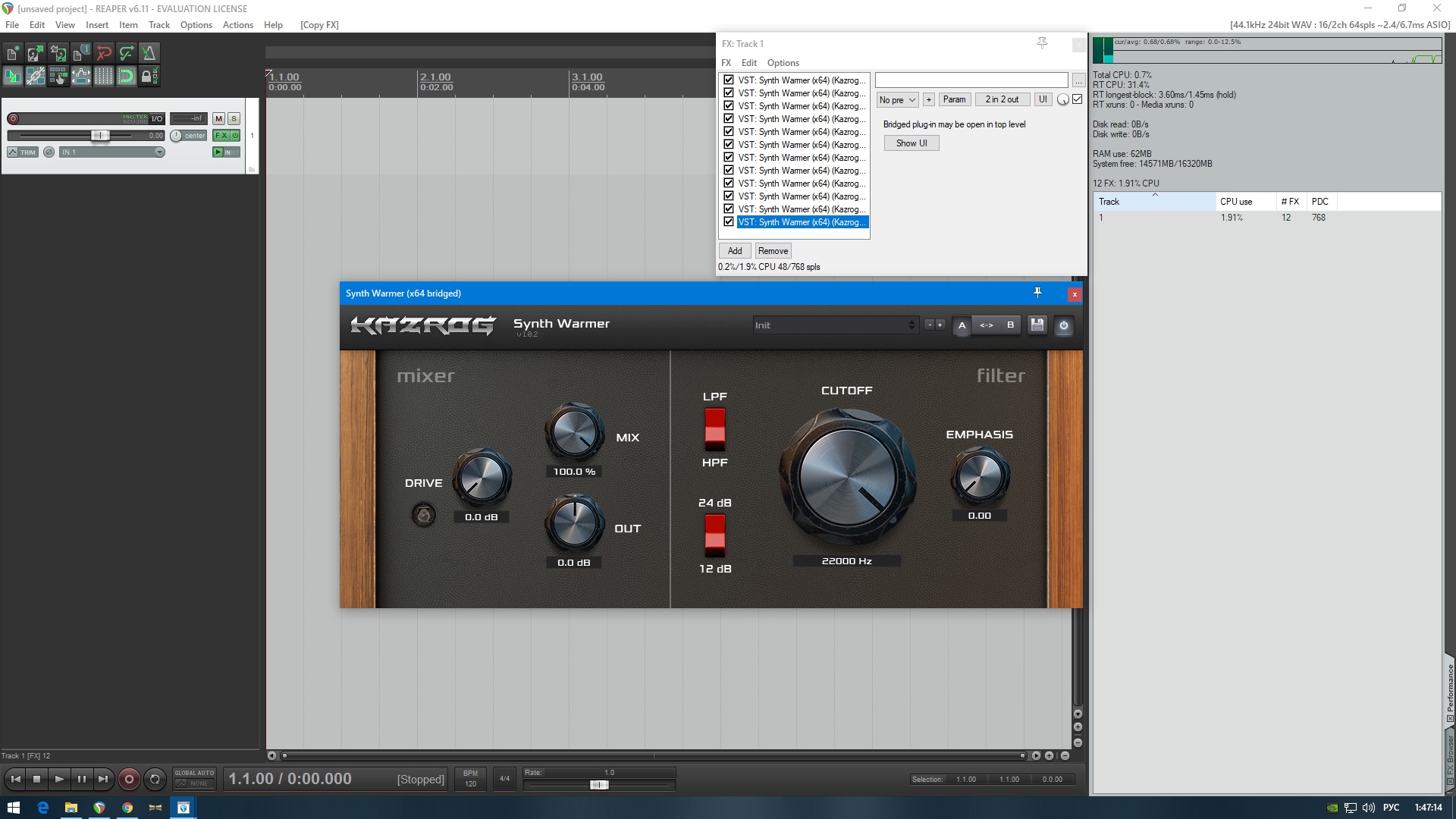Toggle 24 dB/12 dB slope switch

714,535
